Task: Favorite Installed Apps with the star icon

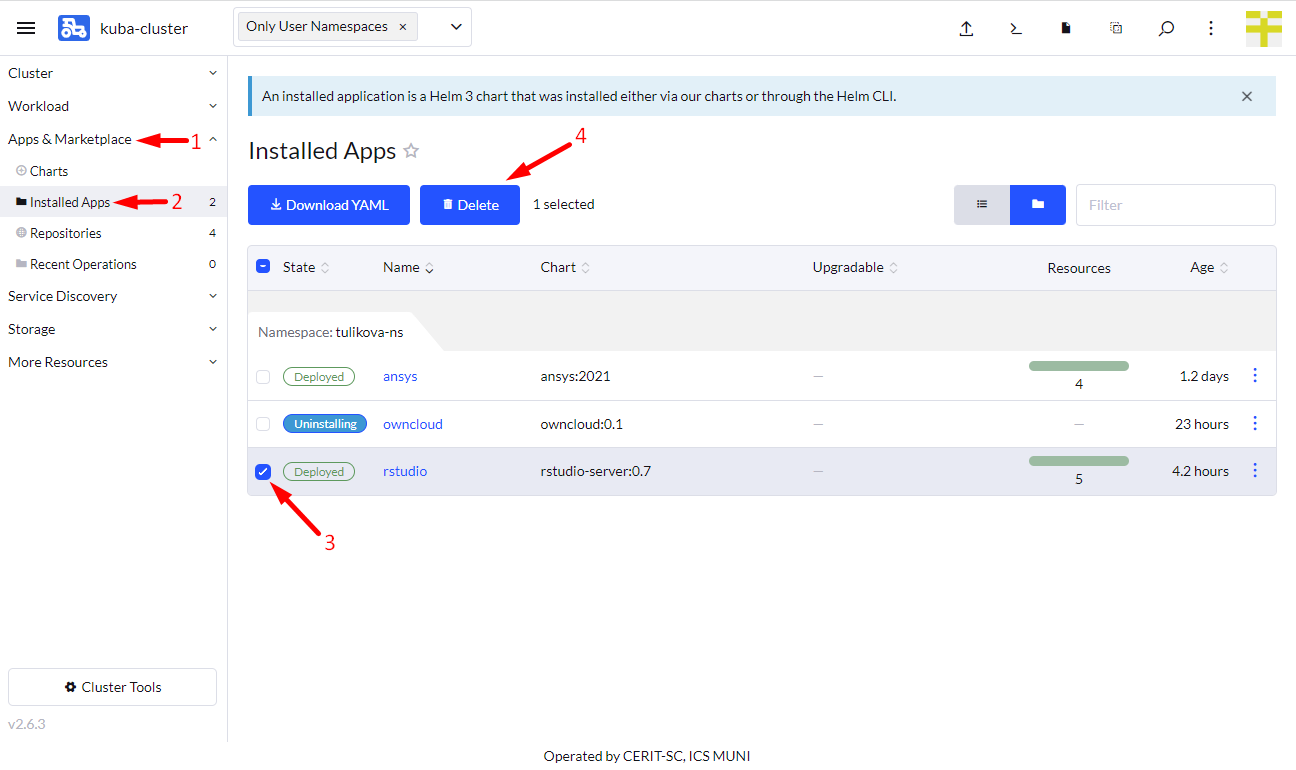Action: click(411, 151)
